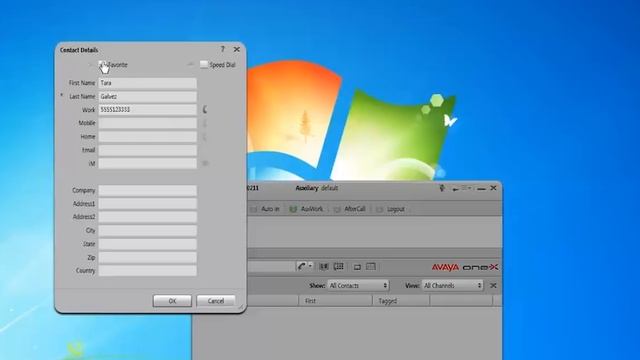Focus the State field
The width and height of the screenshot is (640, 360).
(147, 244)
